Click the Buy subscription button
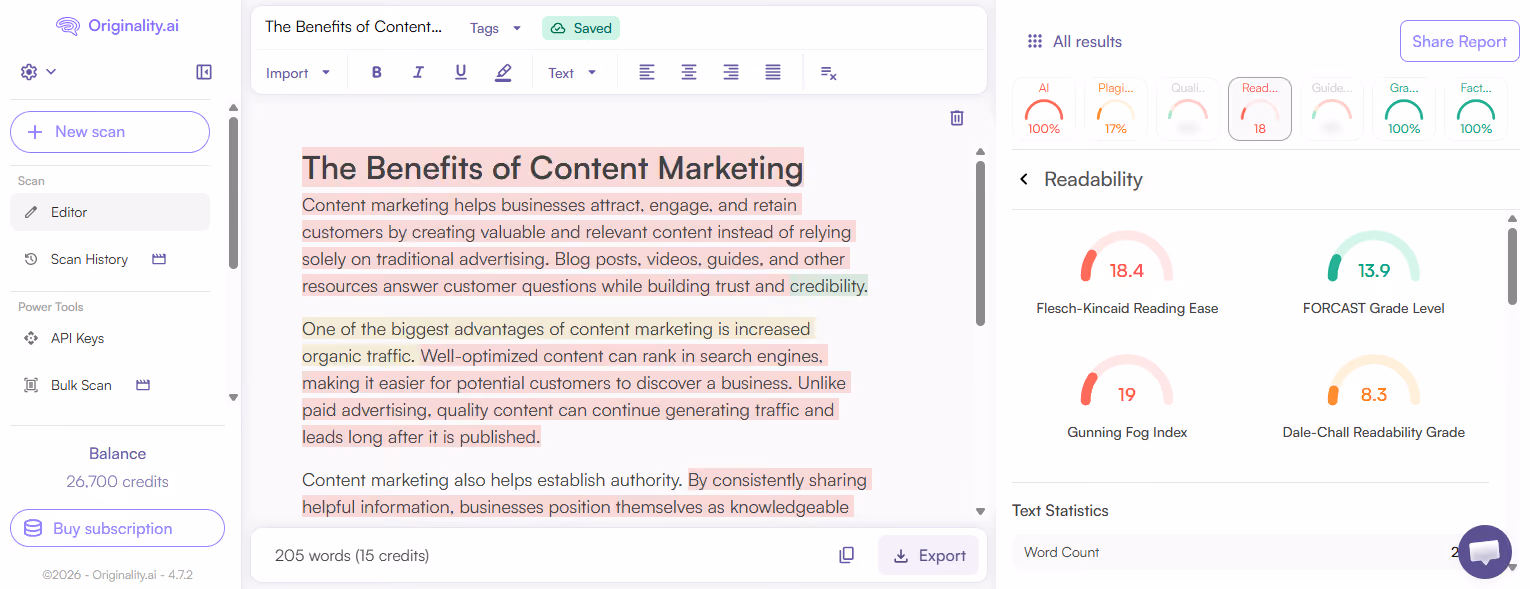This screenshot has height=589, width=1530. click(x=117, y=528)
